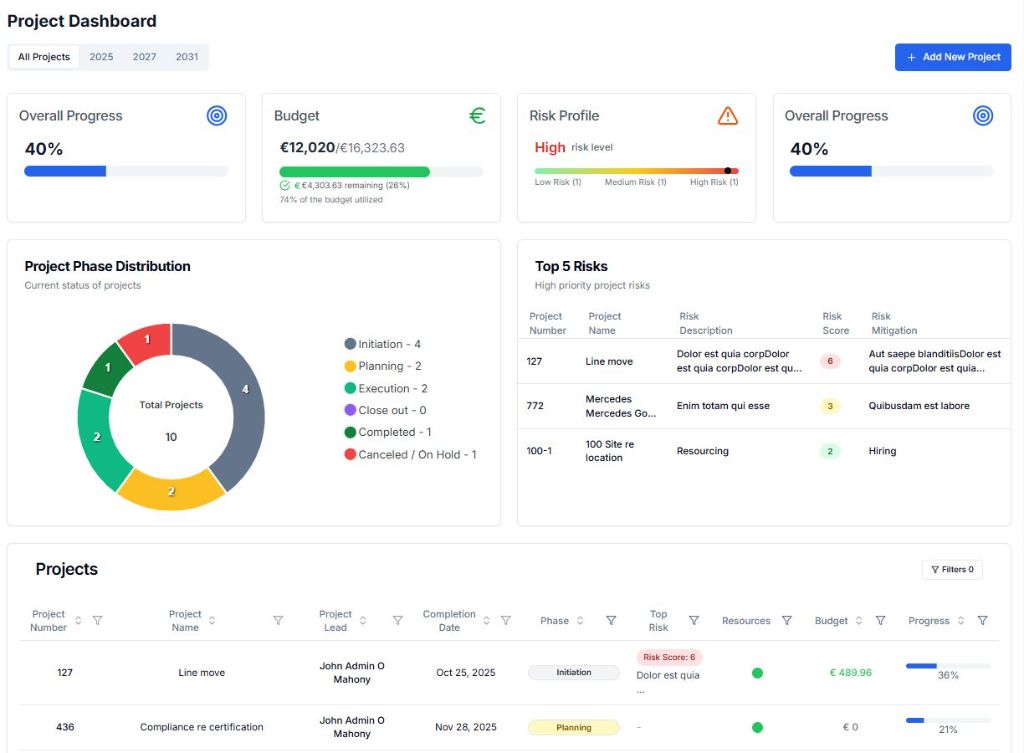The height and width of the screenshot is (753, 1024).
Task: Open the filter funnel for Resources column
Action: (x=787, y=620)
